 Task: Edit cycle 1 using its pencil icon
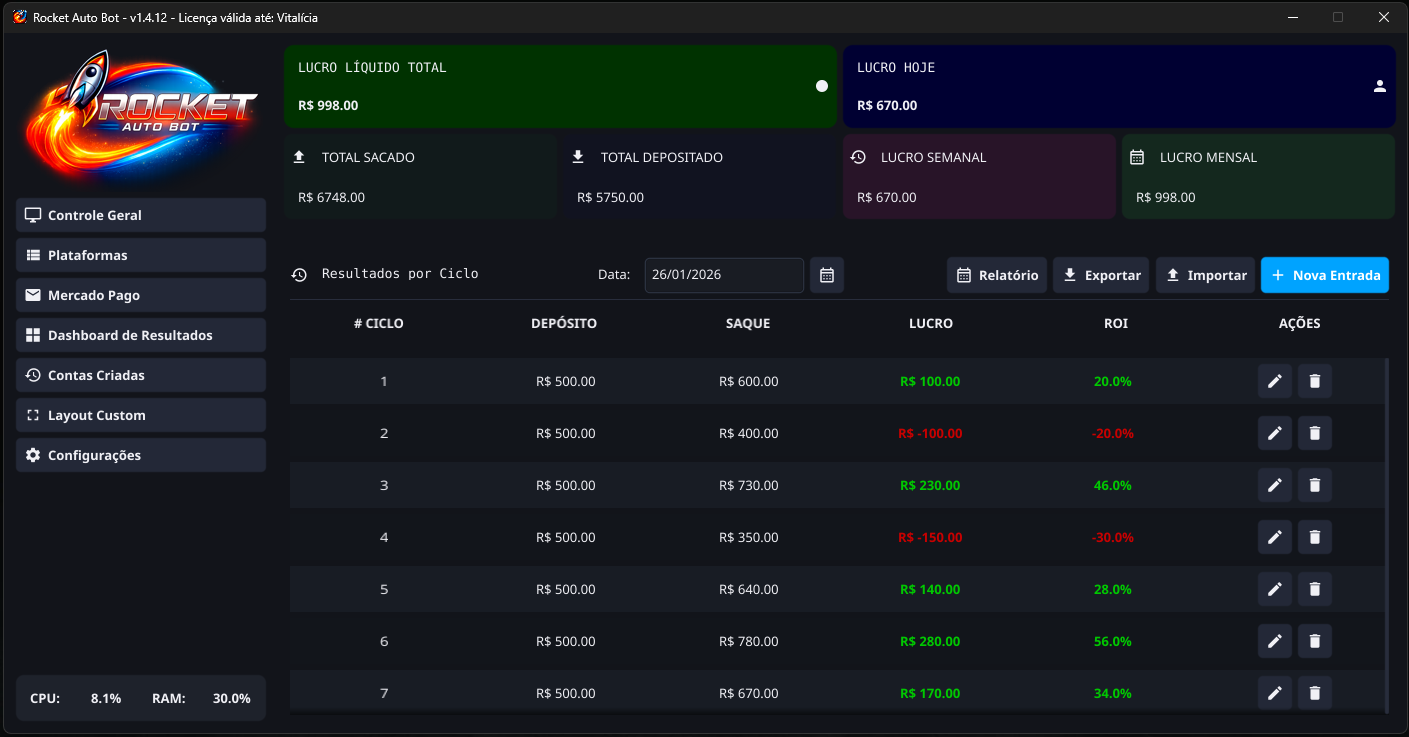pos(1274,381)
